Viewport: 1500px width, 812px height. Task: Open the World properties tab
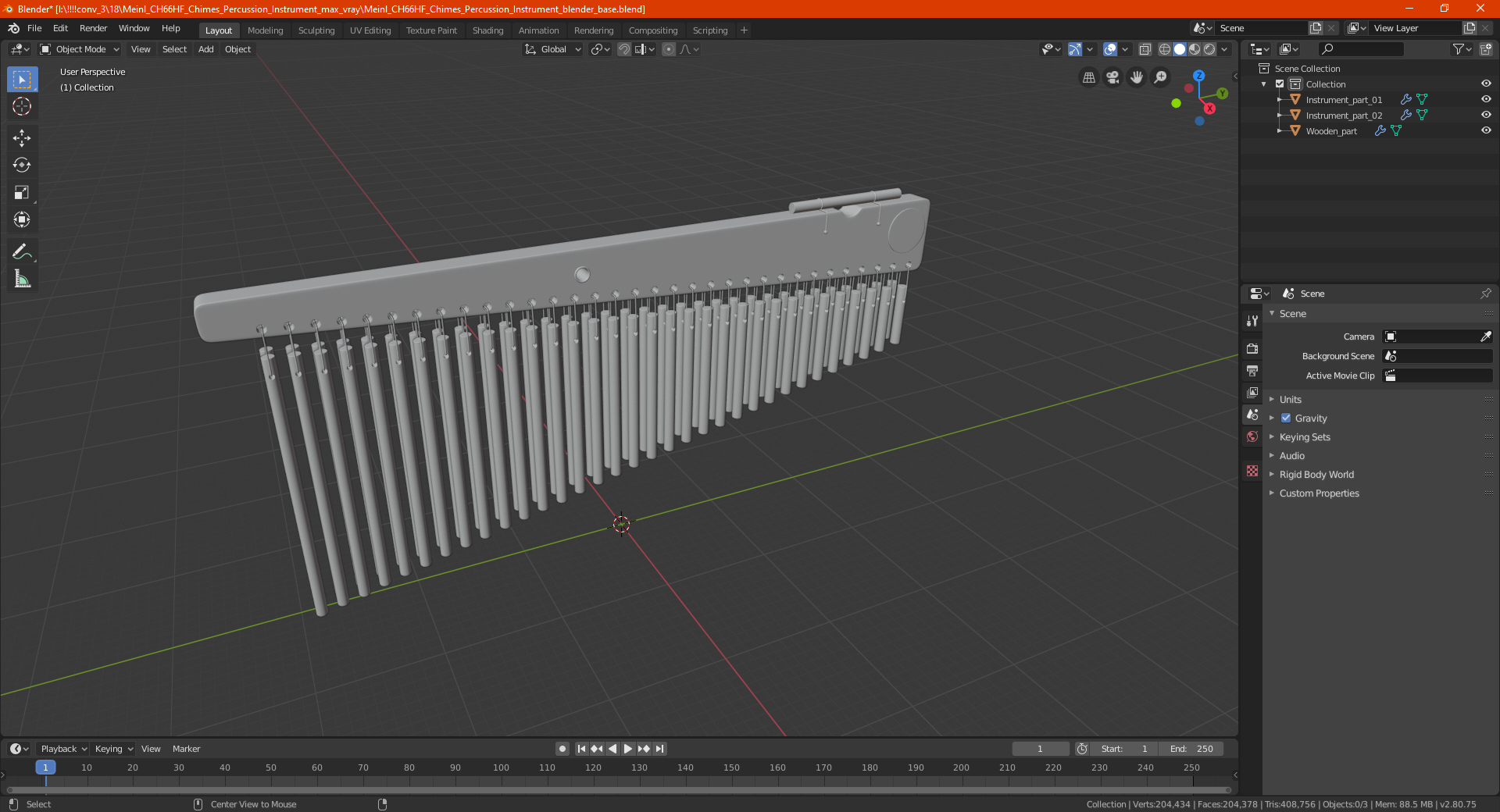pos(1252,436)
